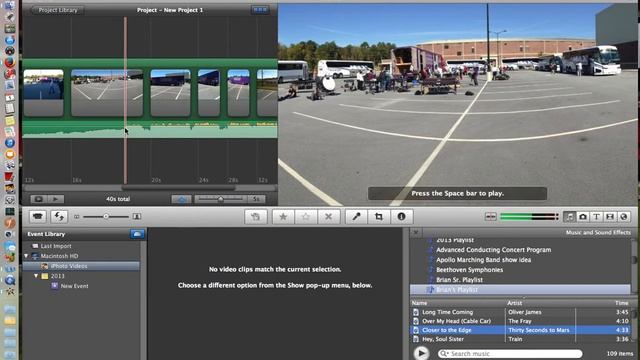Select the first clip thumbnail in project
640x360 pixels.
(x=43, y=93)
